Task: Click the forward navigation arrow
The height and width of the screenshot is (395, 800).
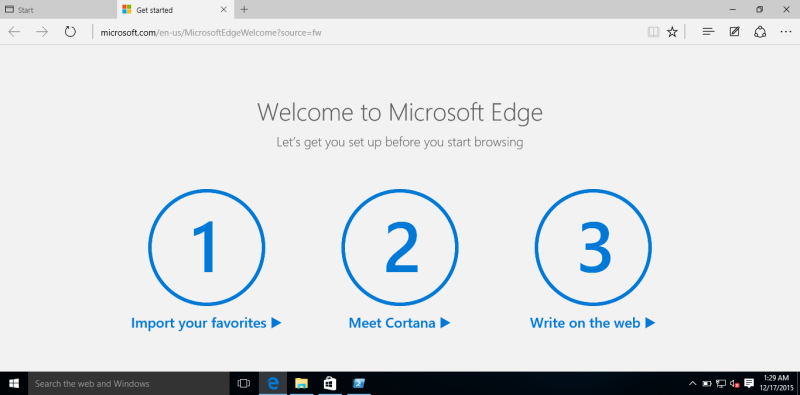Action: tap(42, 32)
